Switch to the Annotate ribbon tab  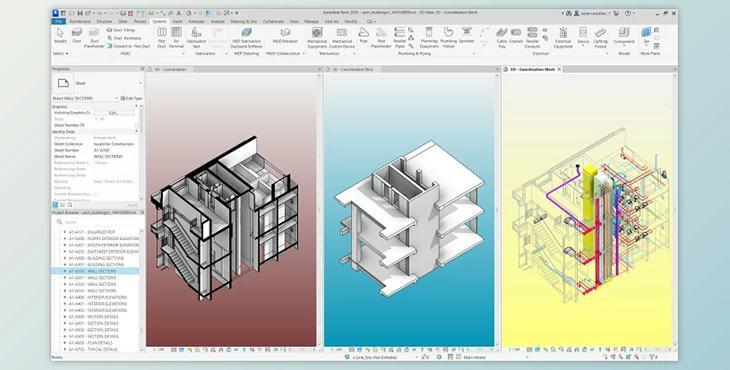coord(196,21)
